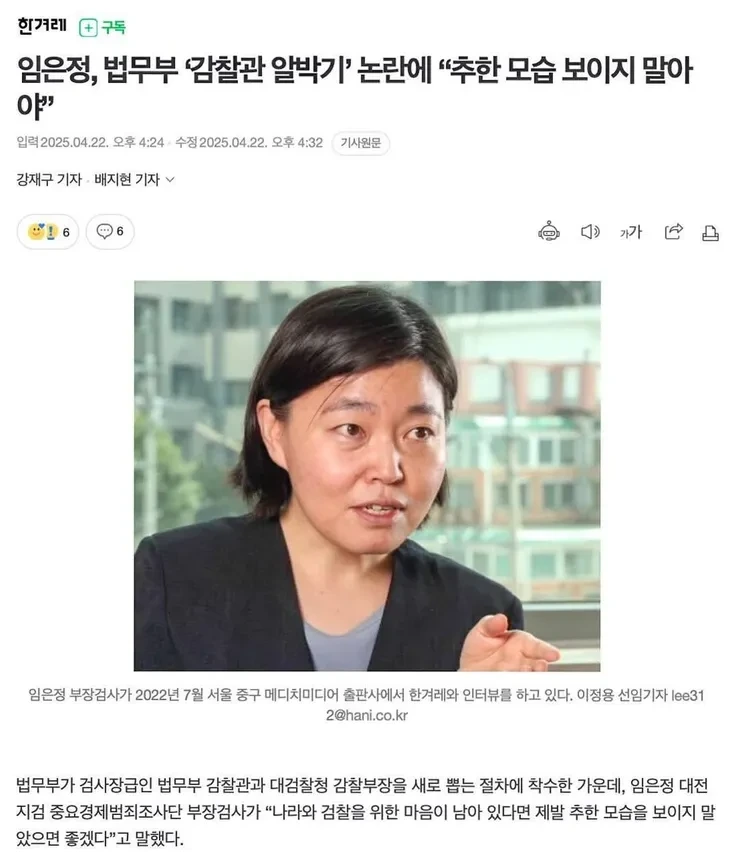Click the AI summary robot icon
This screenshot has height=865, width=740.
(549, 232)
